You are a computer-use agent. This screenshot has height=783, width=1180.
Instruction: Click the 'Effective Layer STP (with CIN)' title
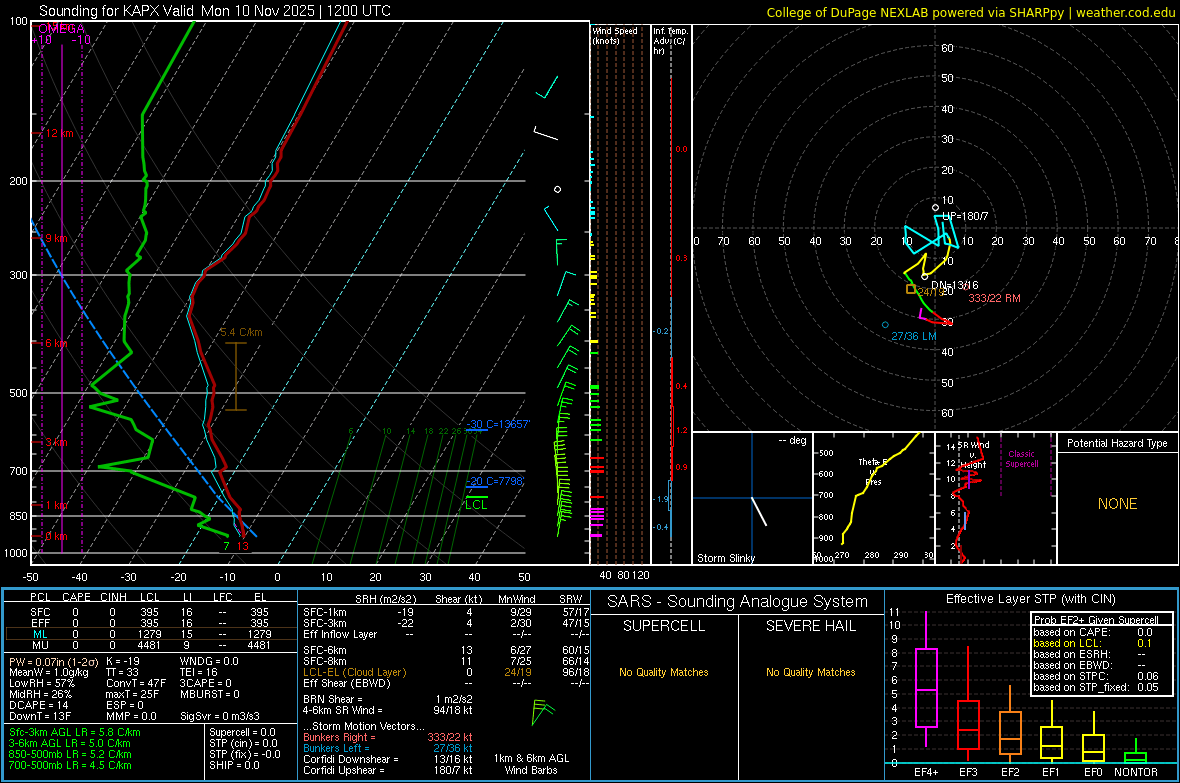1030,599
